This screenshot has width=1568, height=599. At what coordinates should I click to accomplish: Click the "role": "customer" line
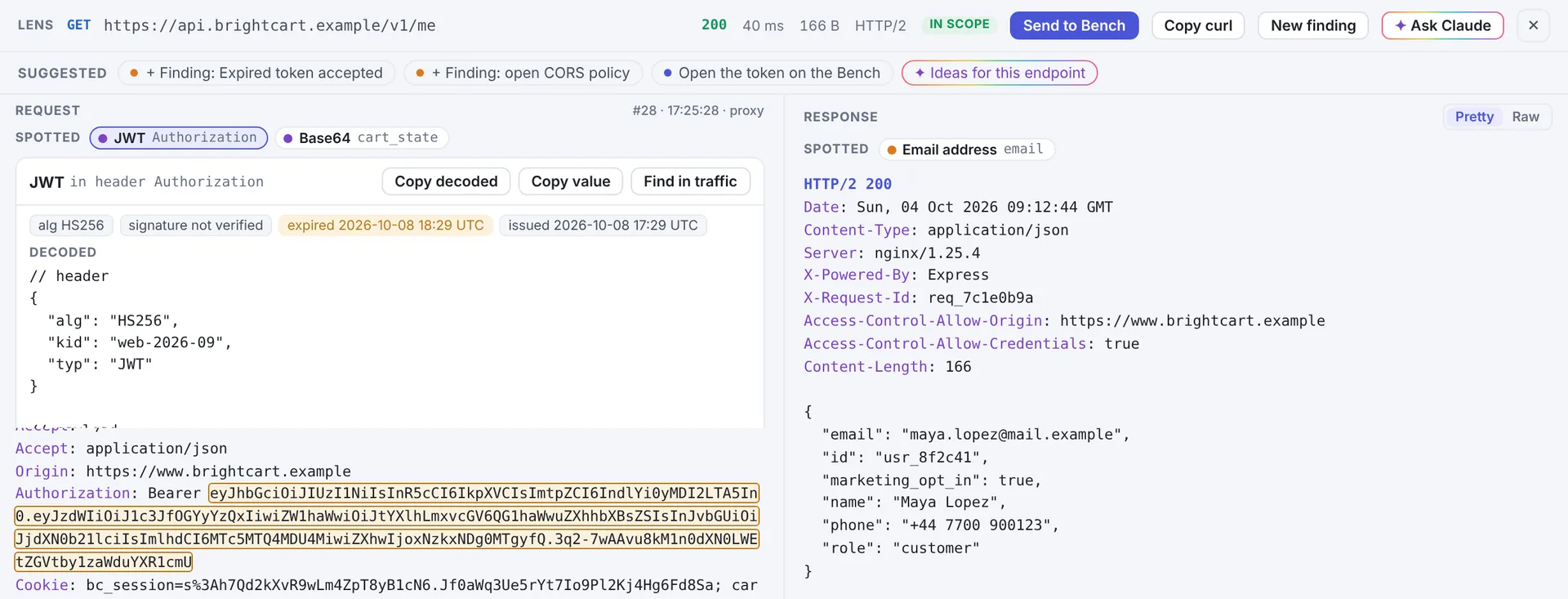tap(901, 548)
